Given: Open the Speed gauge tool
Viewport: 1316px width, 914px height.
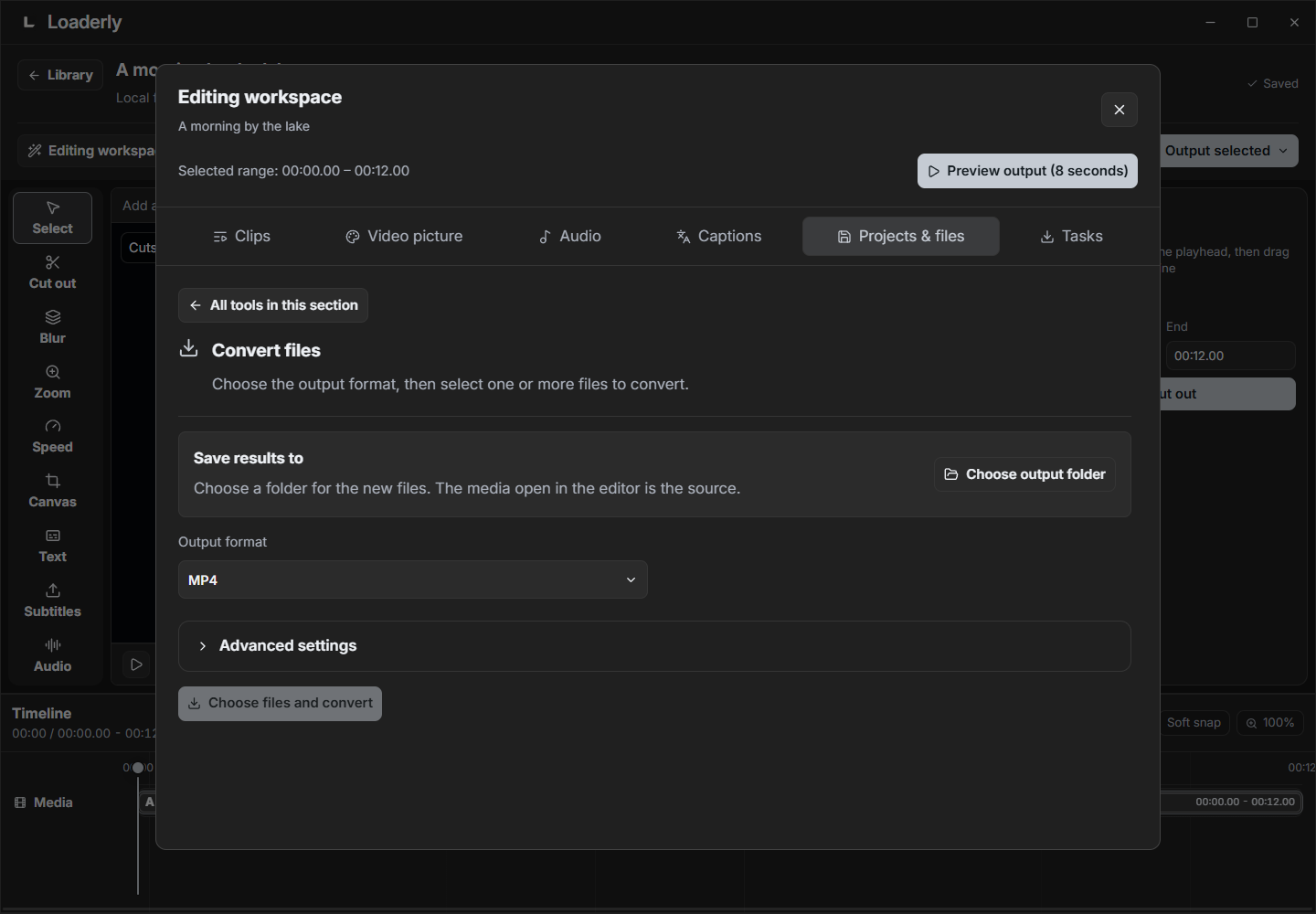Looking at the screenshot, I should 52,436.
